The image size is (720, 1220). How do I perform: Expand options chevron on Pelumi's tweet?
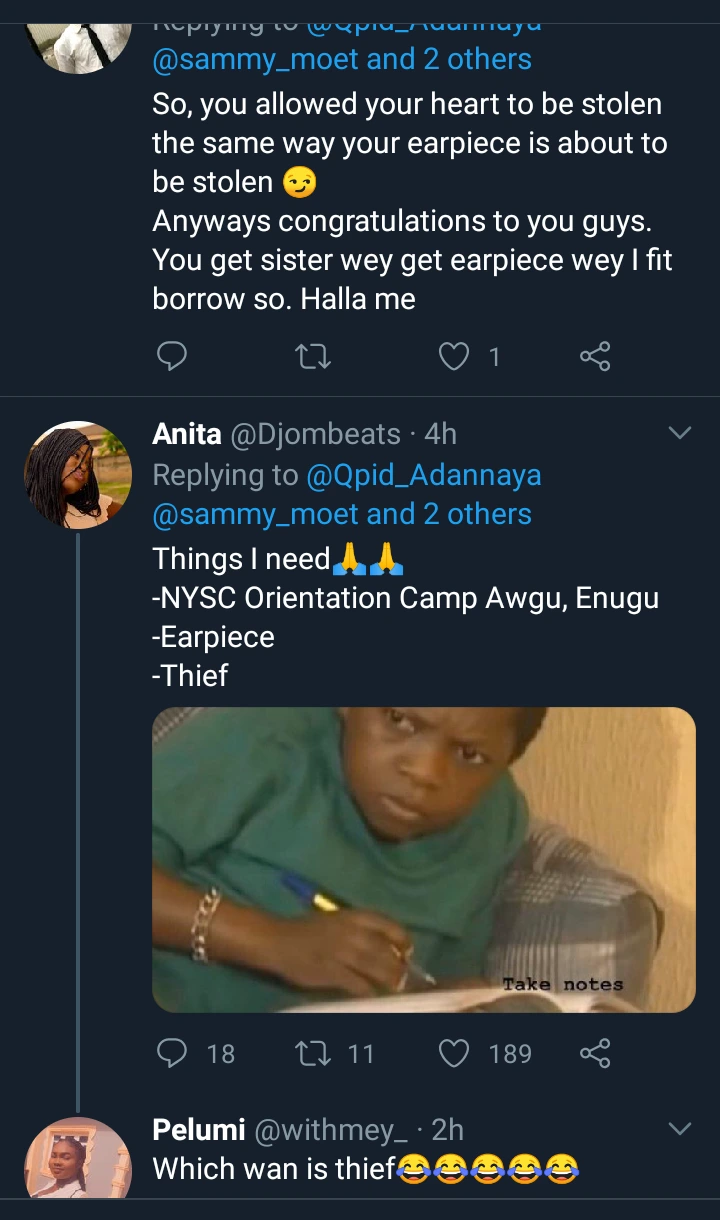[x=679, y=1129]
